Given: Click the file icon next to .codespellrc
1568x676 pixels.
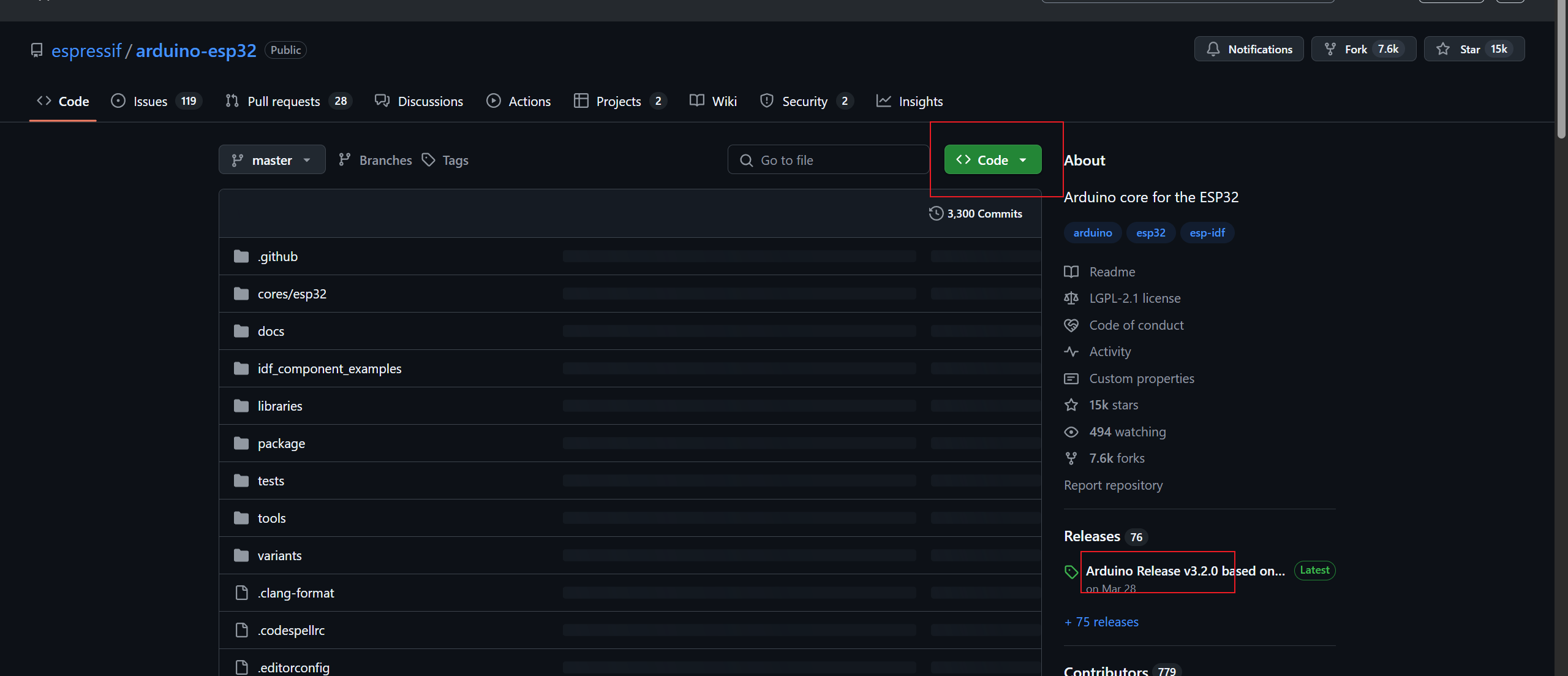Looking at the screenshot, I should [242, 630].
